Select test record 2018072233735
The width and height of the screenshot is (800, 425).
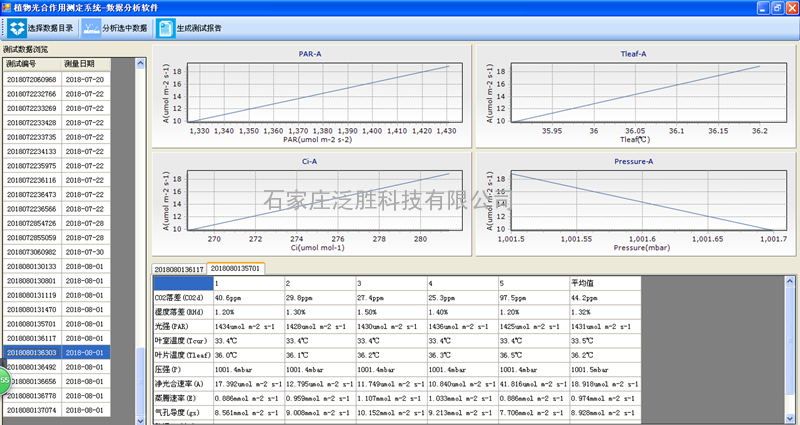tap(57, 137)
